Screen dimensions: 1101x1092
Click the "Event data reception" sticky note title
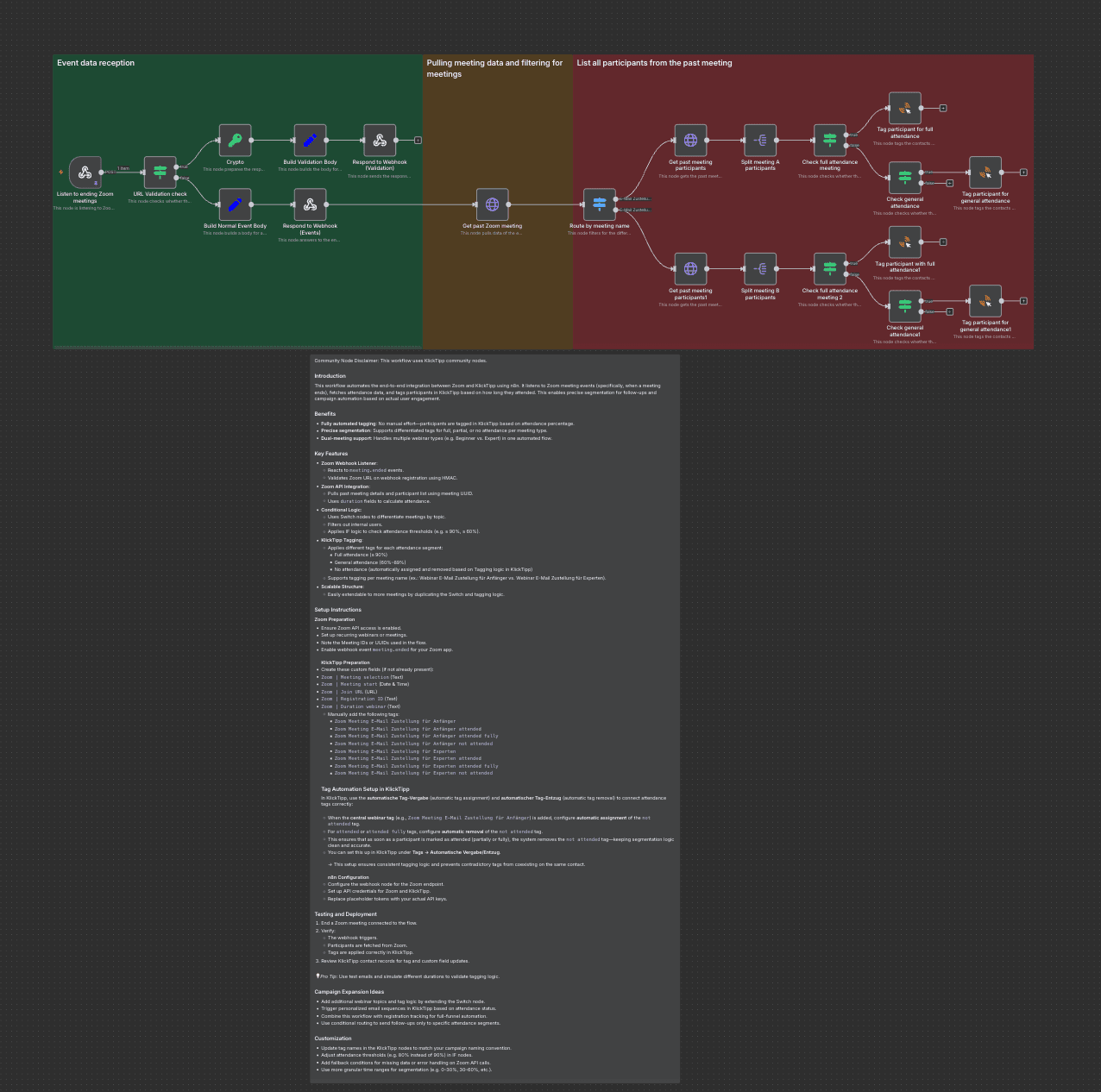click(96, 63)
